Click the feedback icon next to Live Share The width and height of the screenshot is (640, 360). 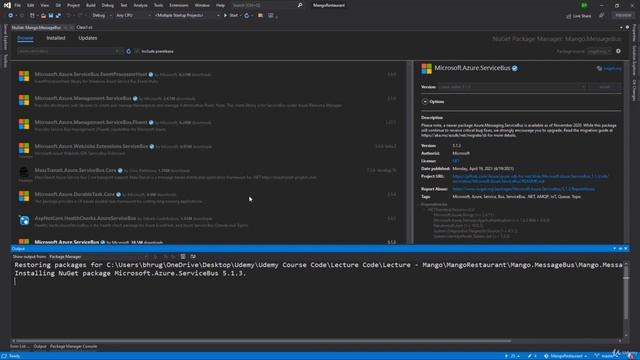pyautogui.click(x=601, y=16)
